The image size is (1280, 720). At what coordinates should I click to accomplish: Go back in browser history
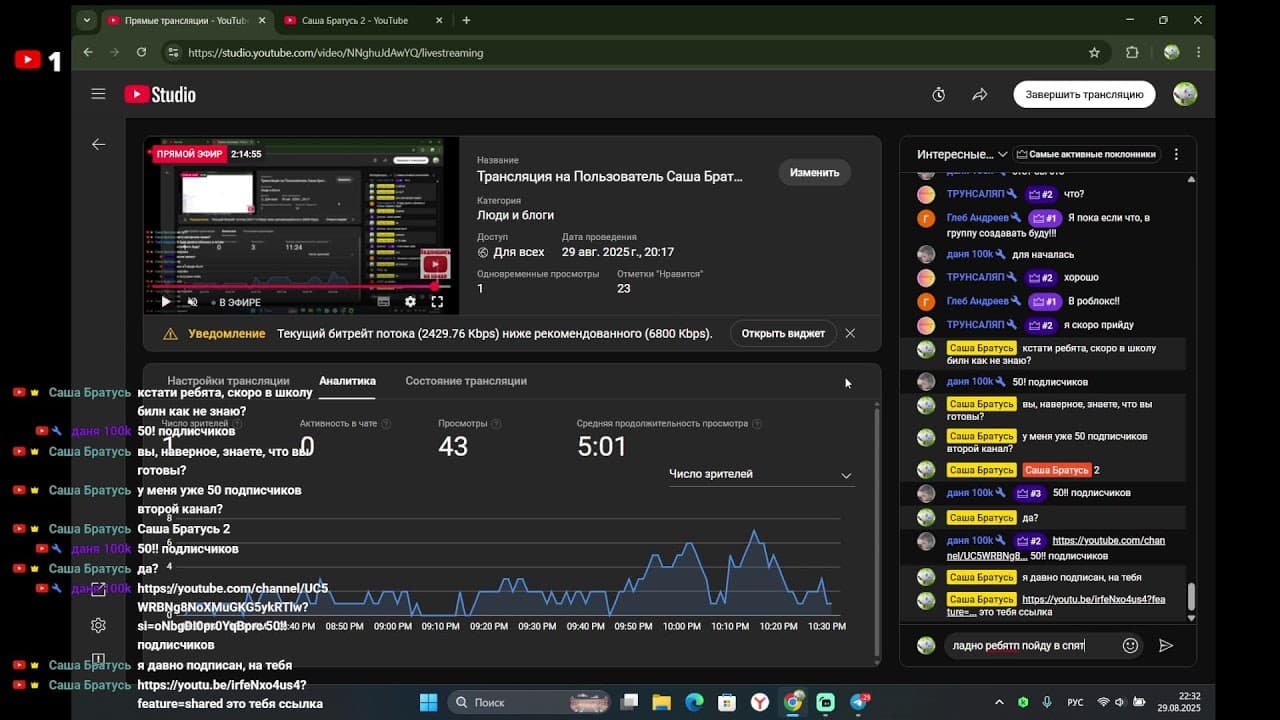point(88,52)
